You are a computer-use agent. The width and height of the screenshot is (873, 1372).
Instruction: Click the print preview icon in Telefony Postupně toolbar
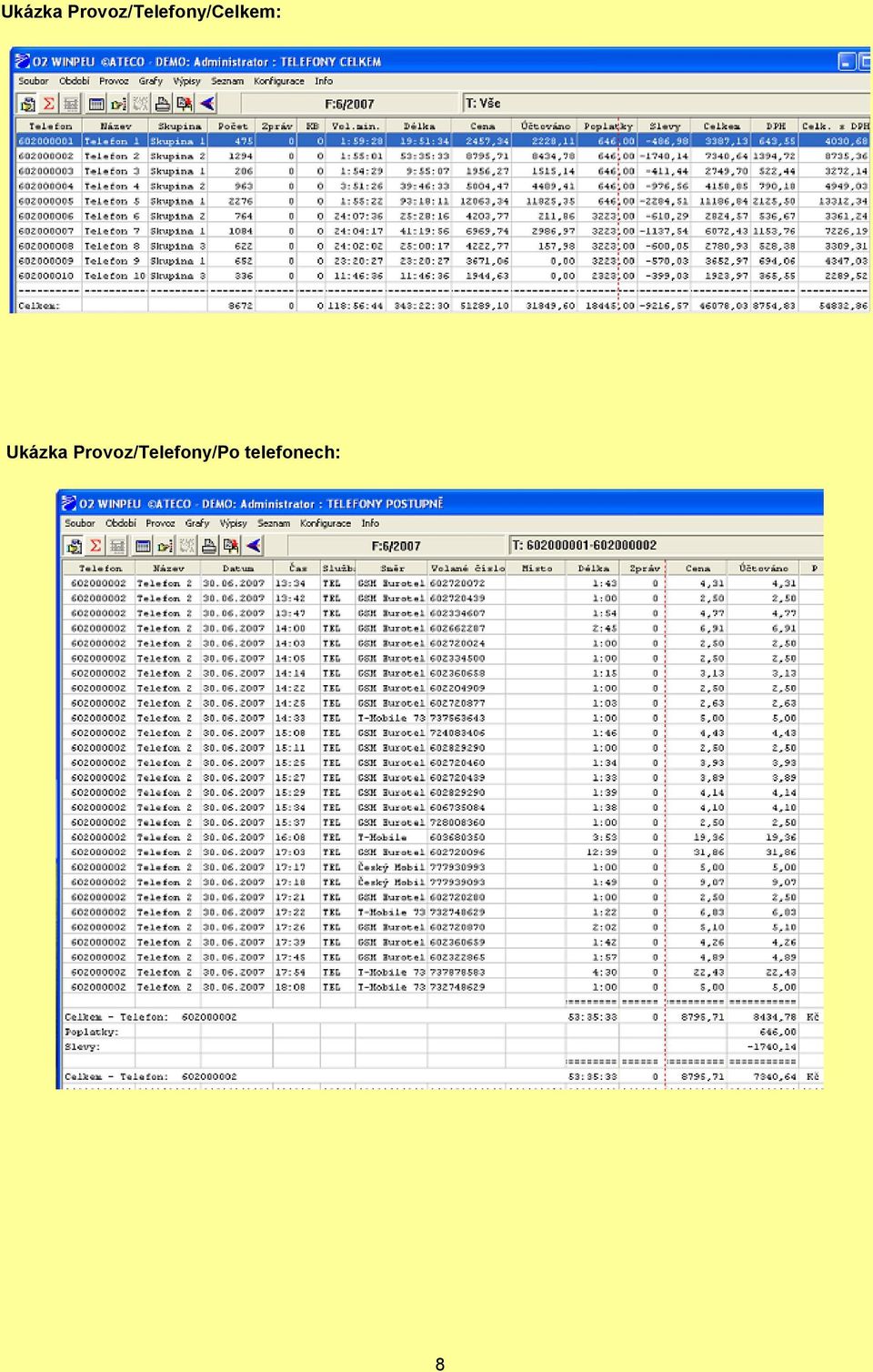point(231,546)
